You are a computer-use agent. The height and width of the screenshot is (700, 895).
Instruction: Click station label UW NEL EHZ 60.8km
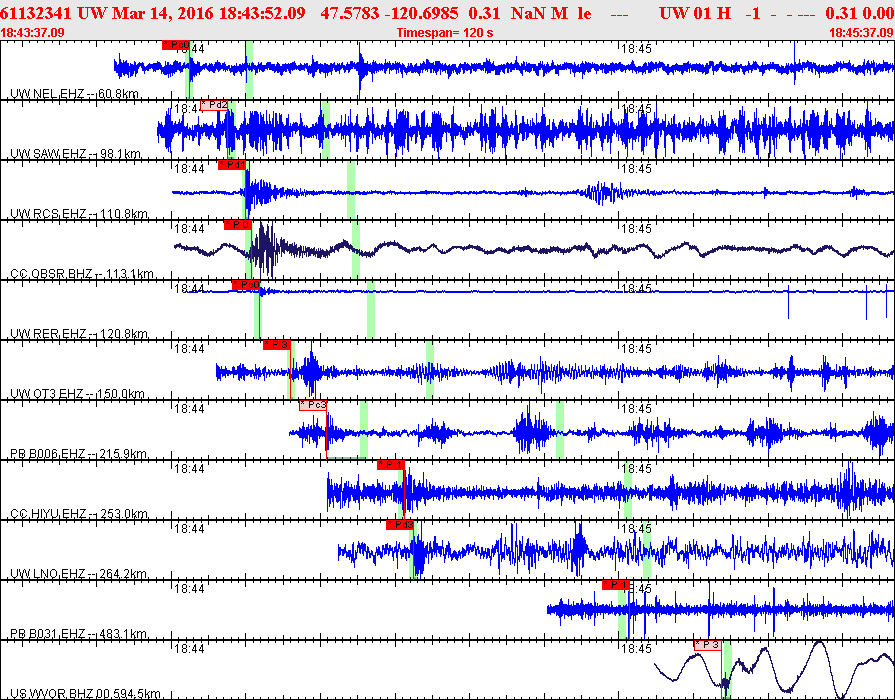point(75,94)
